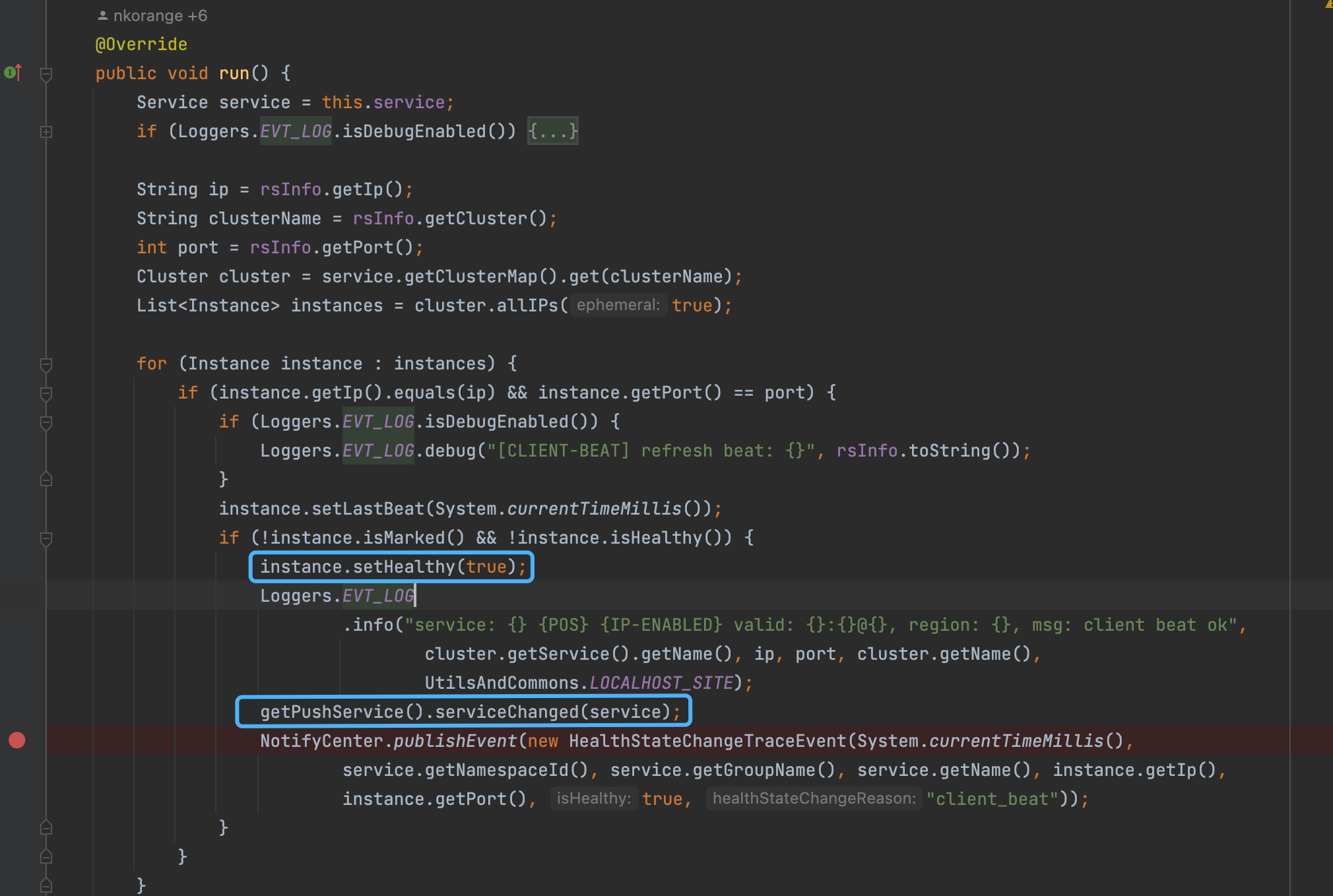Click the overriding method gutter icon beside run()
The height and width of the screenshot is (896, 1333).
13,72
